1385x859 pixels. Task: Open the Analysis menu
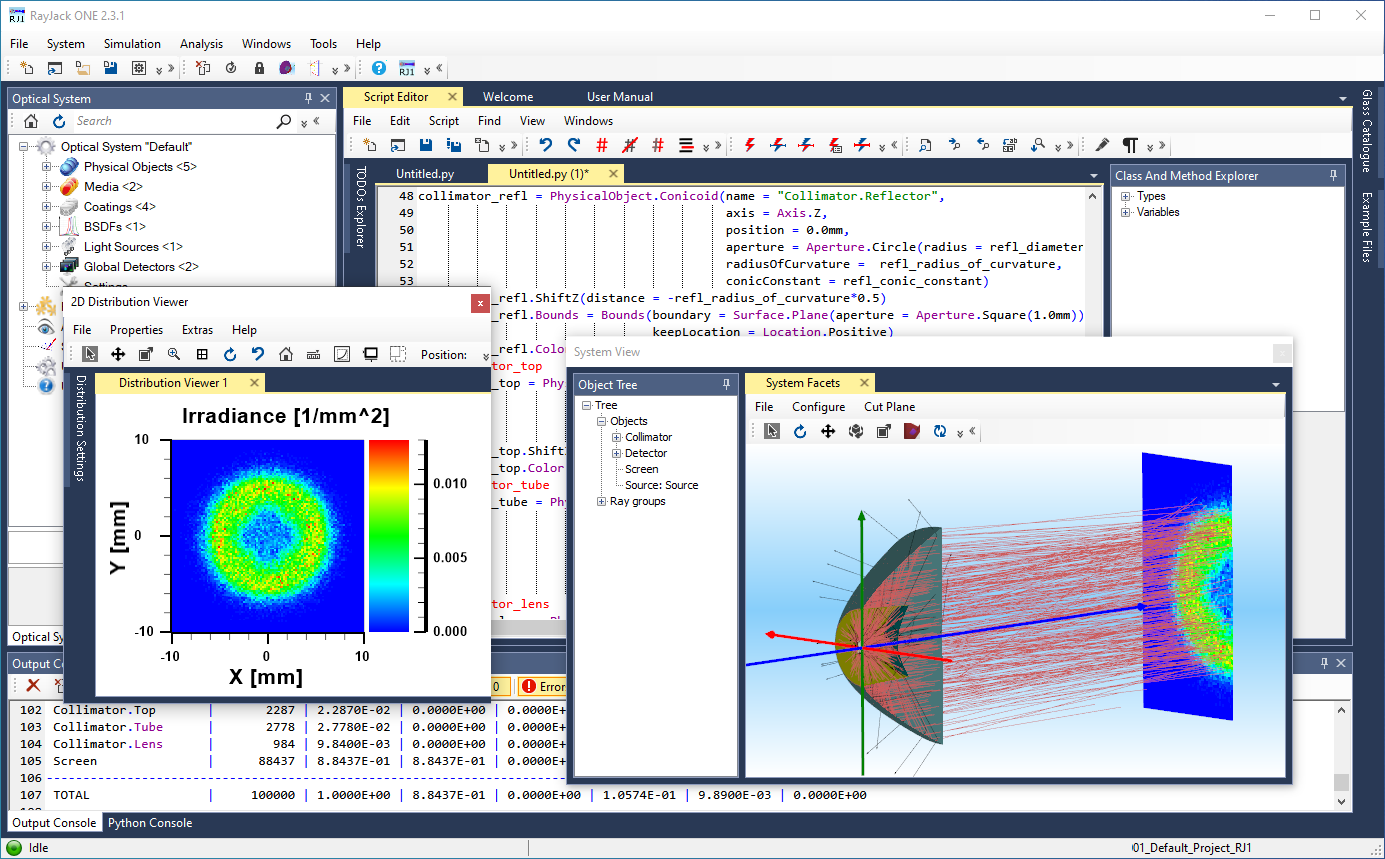click(201, 44)
